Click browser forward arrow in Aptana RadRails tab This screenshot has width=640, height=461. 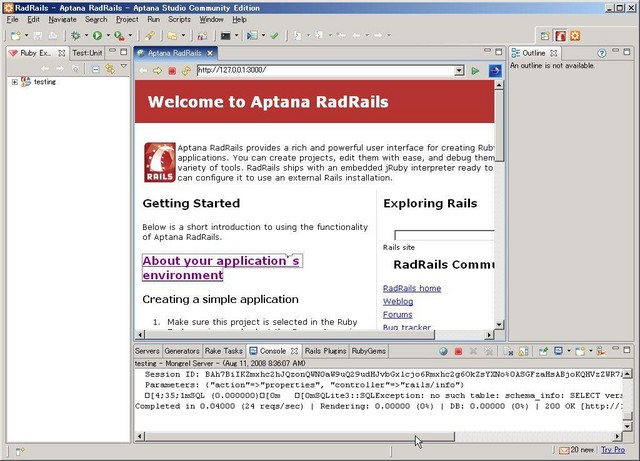pyautogui.click(x=157, y=71)
